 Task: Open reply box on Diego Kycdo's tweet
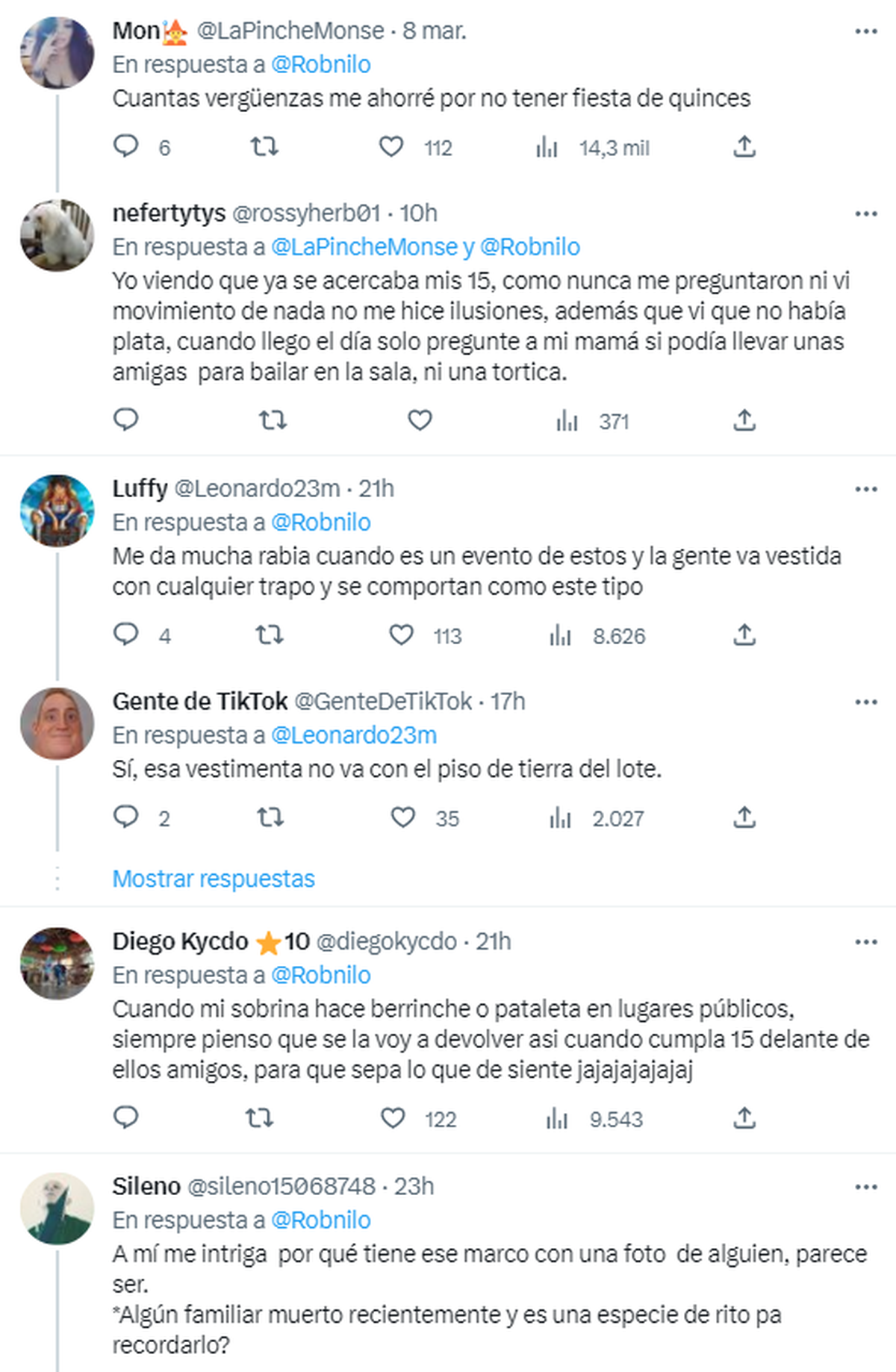point(126,1118)
